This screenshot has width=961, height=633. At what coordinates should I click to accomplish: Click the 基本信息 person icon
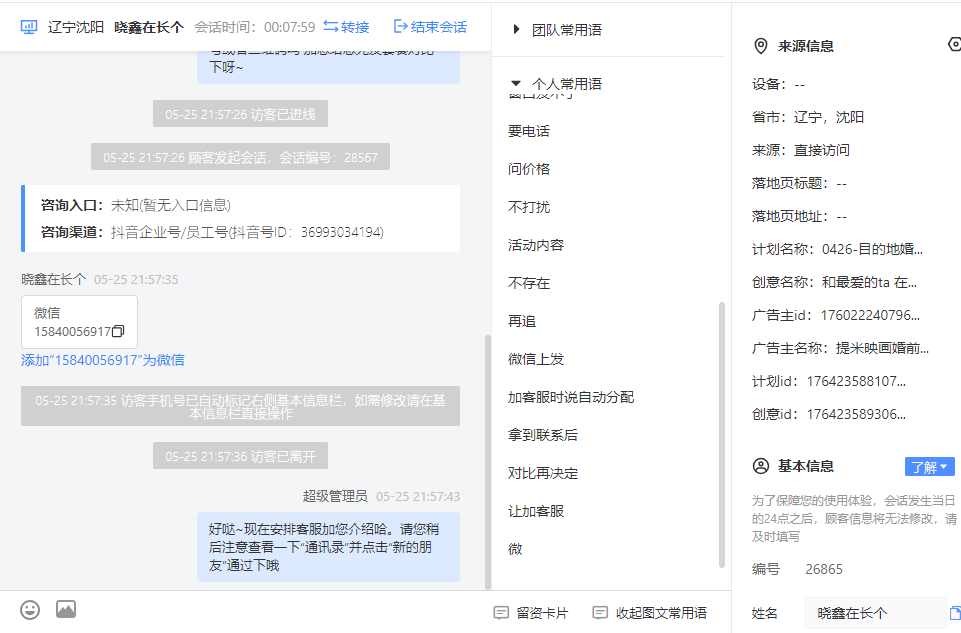coord(761,466)
